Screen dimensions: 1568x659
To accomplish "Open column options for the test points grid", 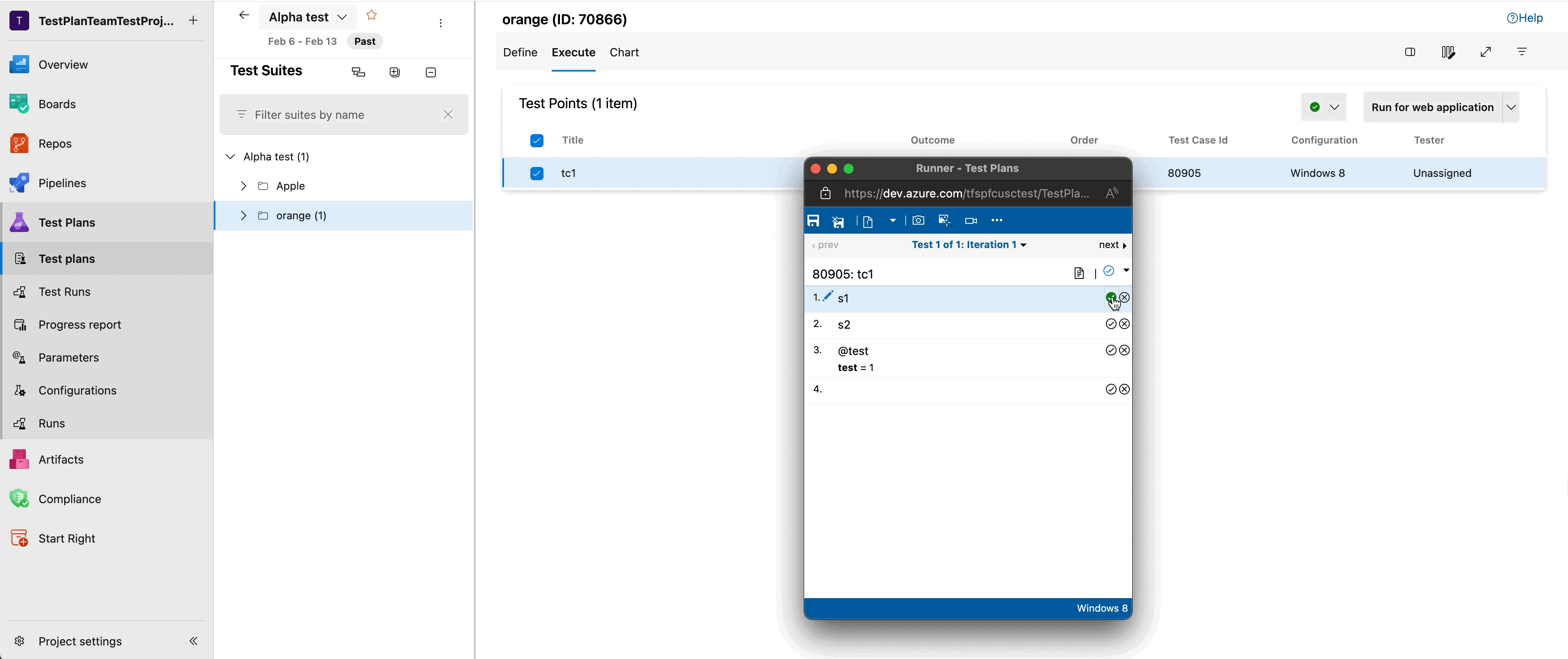I will [x=1449, y=52].
